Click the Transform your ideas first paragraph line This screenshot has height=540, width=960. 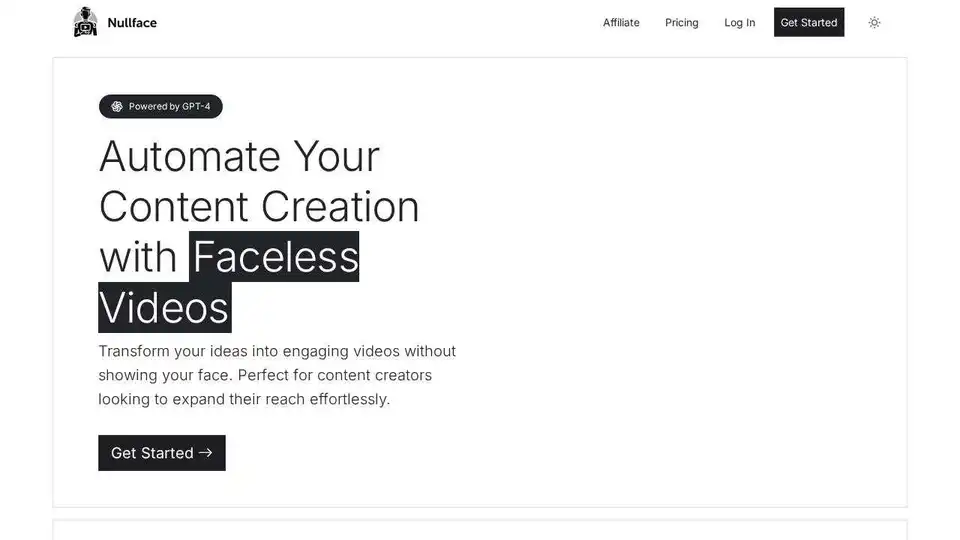point(277,351)
